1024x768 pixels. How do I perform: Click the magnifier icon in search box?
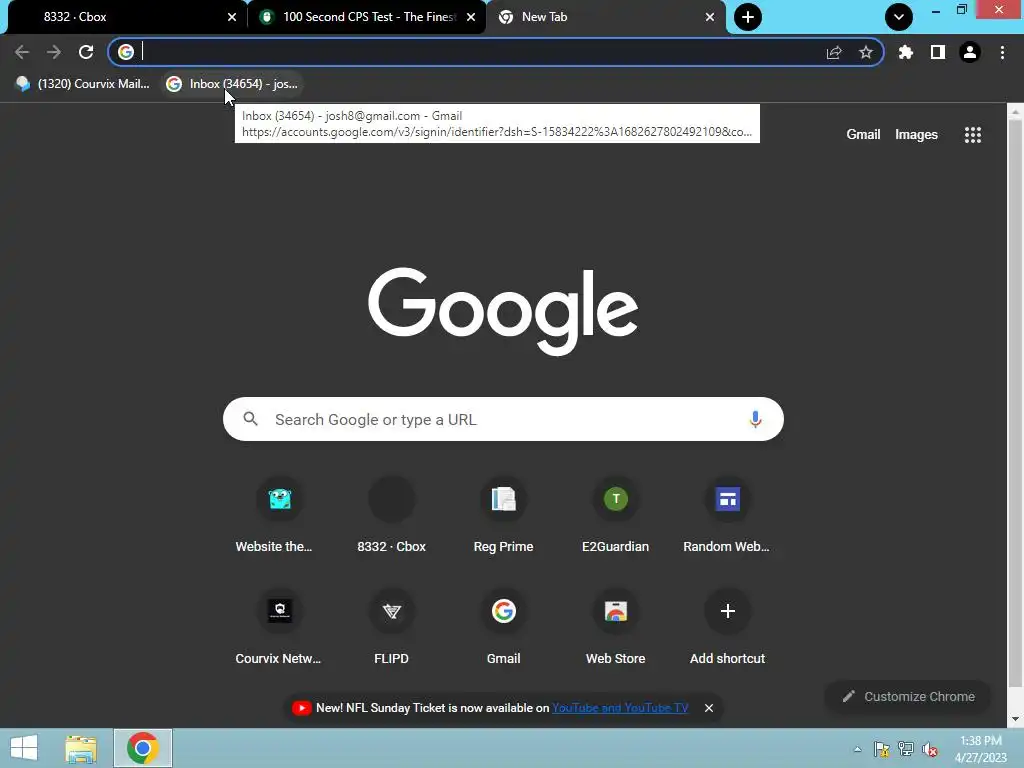(x=251, y=419)
